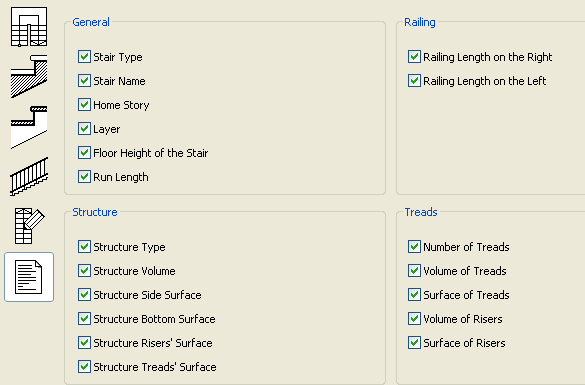Uncheck Railing Length on the Right

(414, 57)
